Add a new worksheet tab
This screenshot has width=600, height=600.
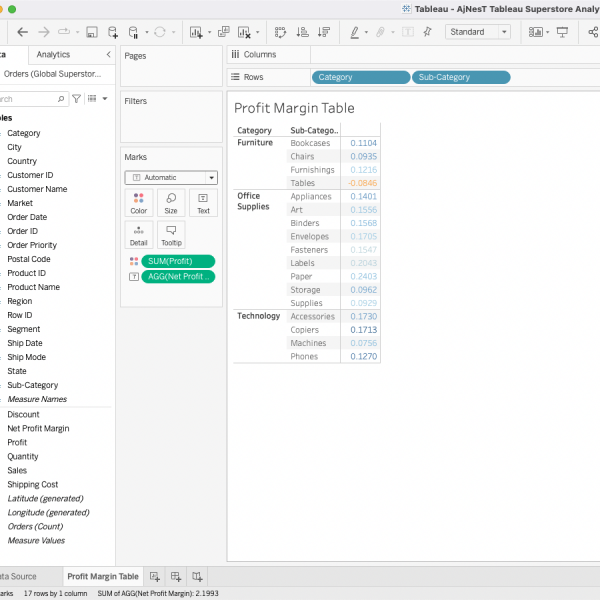155,577
